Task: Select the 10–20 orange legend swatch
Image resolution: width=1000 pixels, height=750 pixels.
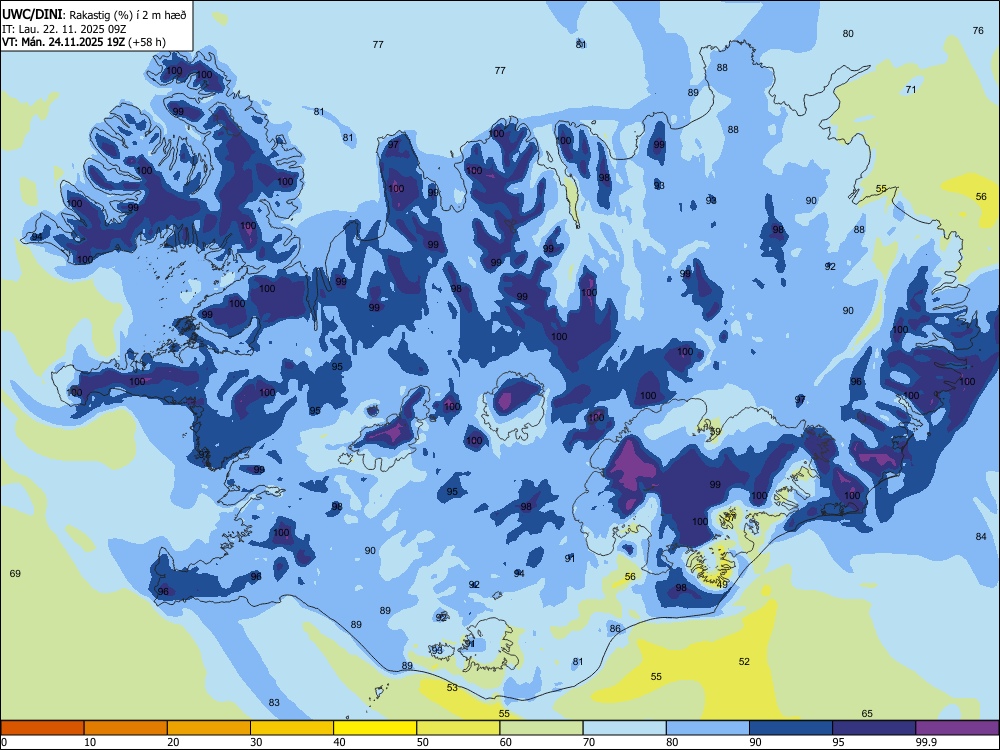Action: pyautogui.click(x=126, y=728)
